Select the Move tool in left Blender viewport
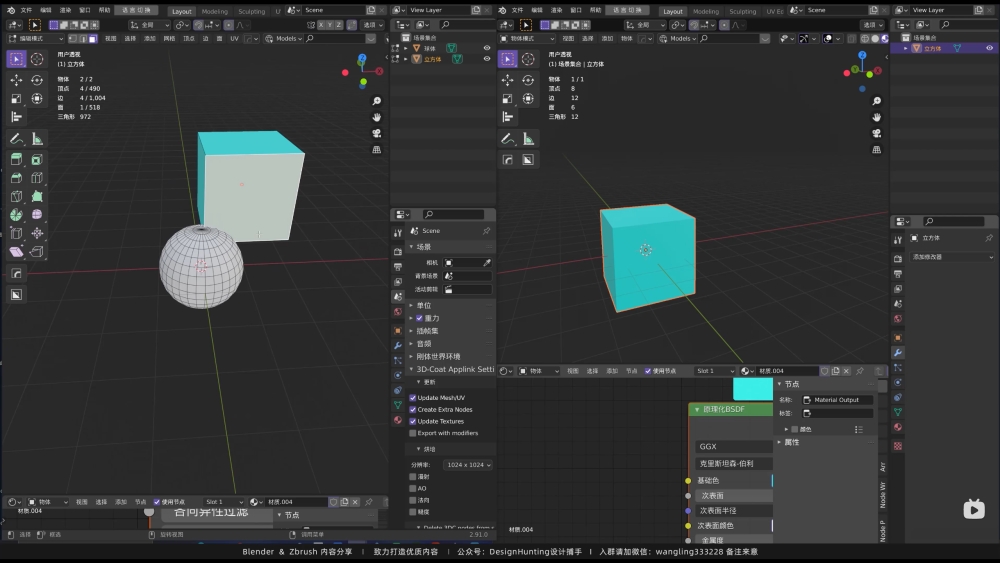The image size is (1000, 563). pyautogui.click(x=17, y=80)
